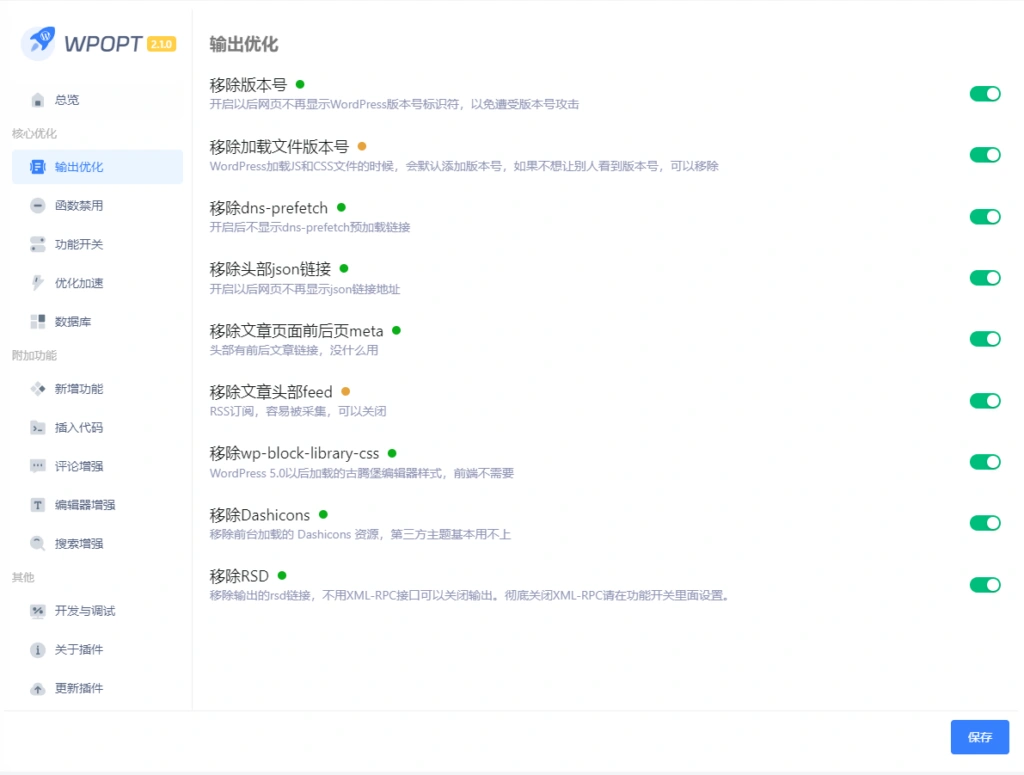Click the 输出优化 page heading
Viewport: 1024px width, 775px height.
point(244,44)
